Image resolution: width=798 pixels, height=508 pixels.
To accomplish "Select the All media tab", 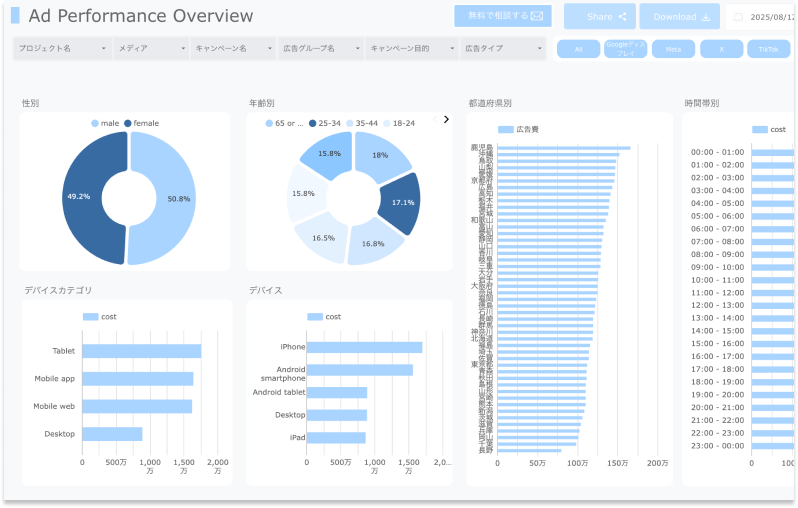I will (x=578, y=48).
